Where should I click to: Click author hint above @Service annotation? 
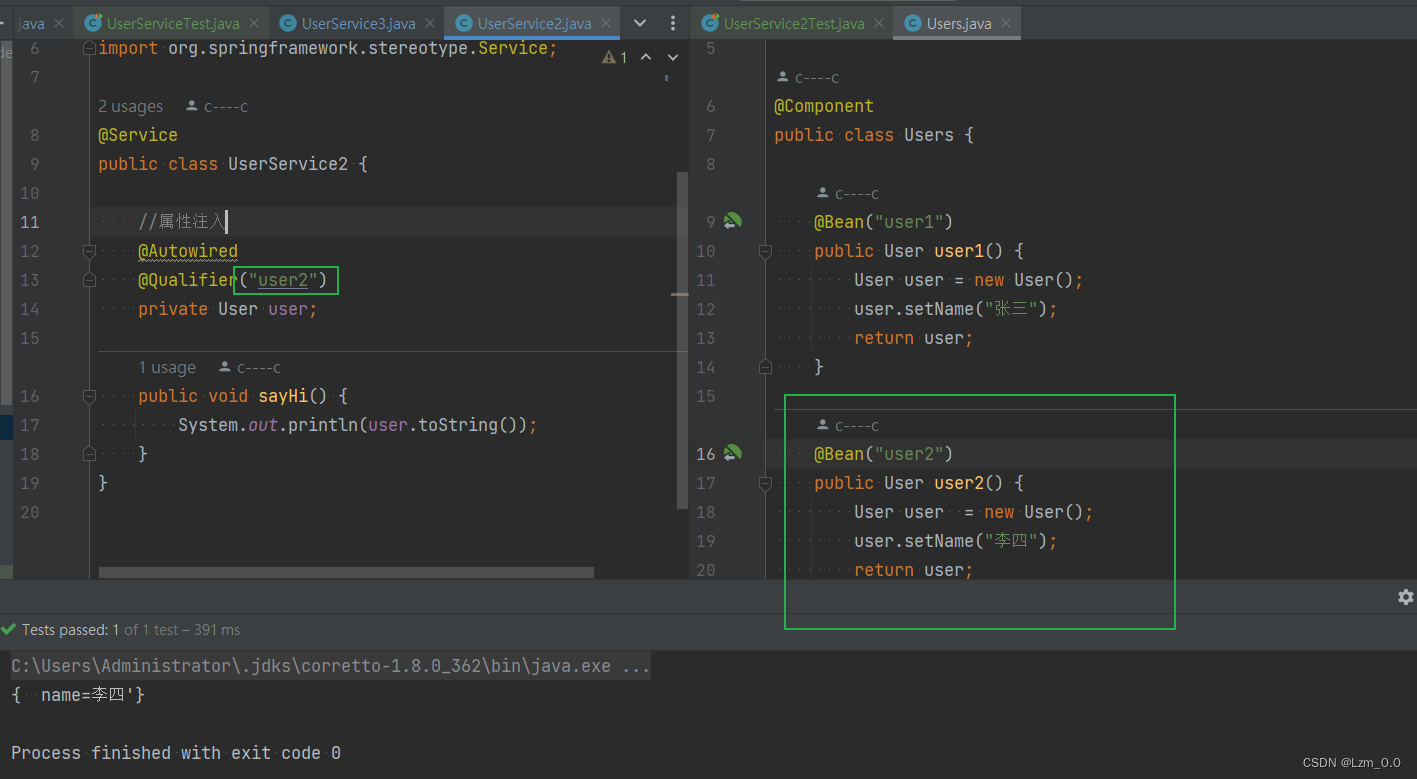click(x=216, y=107)
